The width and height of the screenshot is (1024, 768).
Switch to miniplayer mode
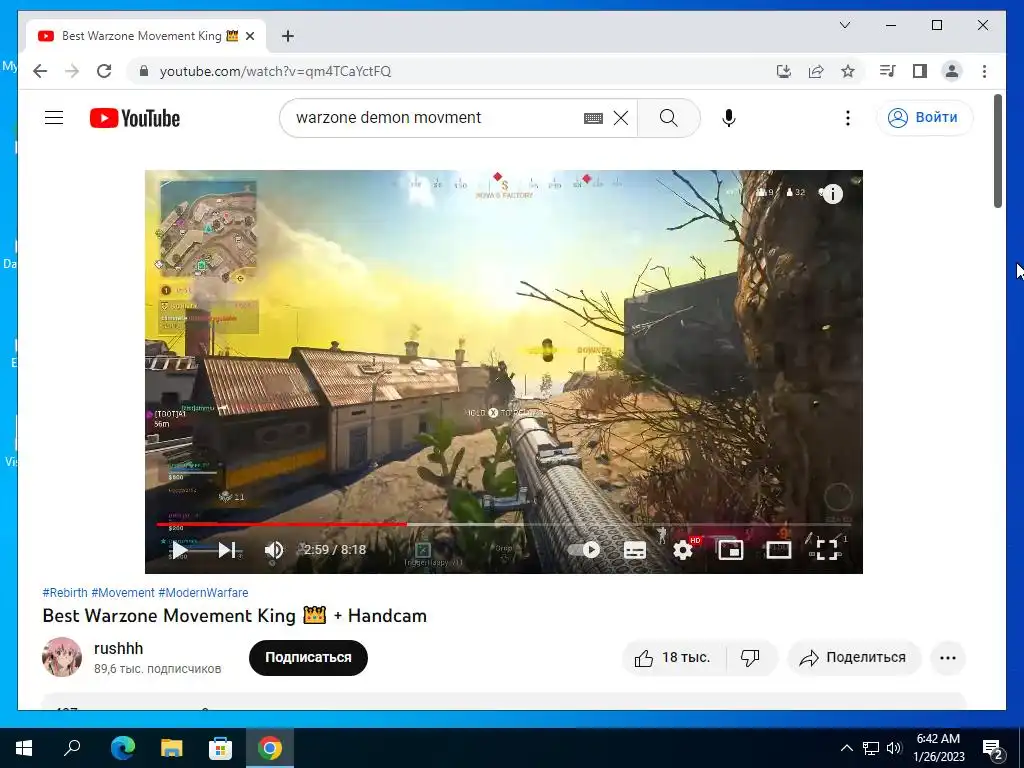click(731, 550)
